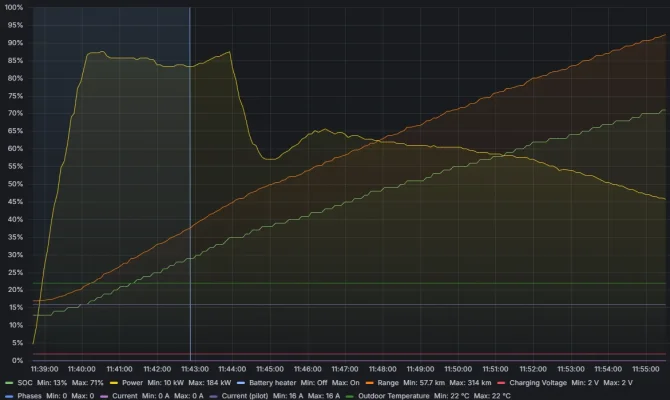The image size is (670, 400).
Task: Toggle the Current (pilot) legend label
Action: tap(244, 396)
